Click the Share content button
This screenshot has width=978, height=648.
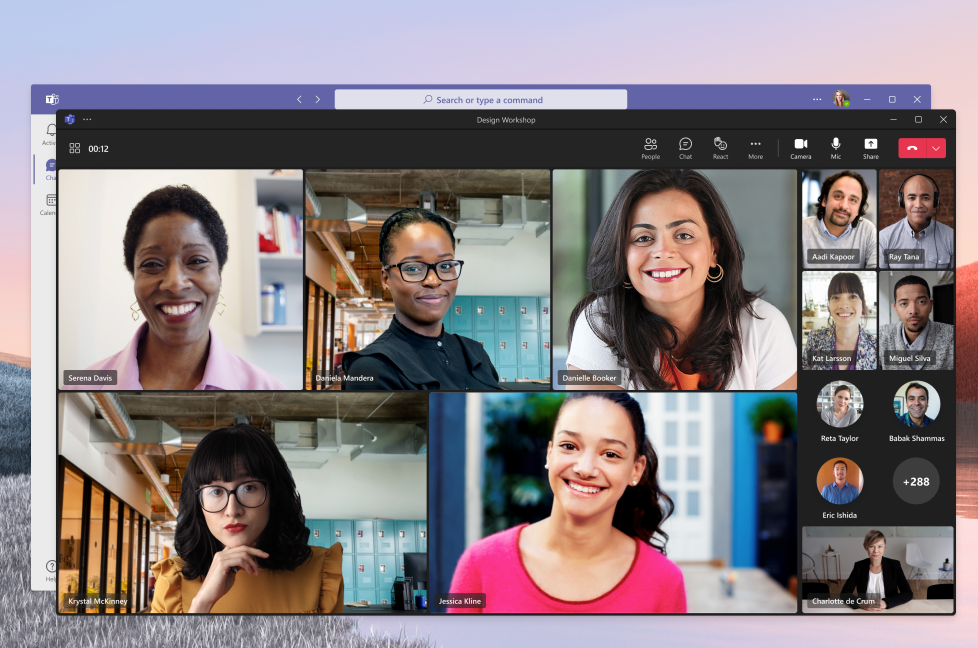point(871,148)
